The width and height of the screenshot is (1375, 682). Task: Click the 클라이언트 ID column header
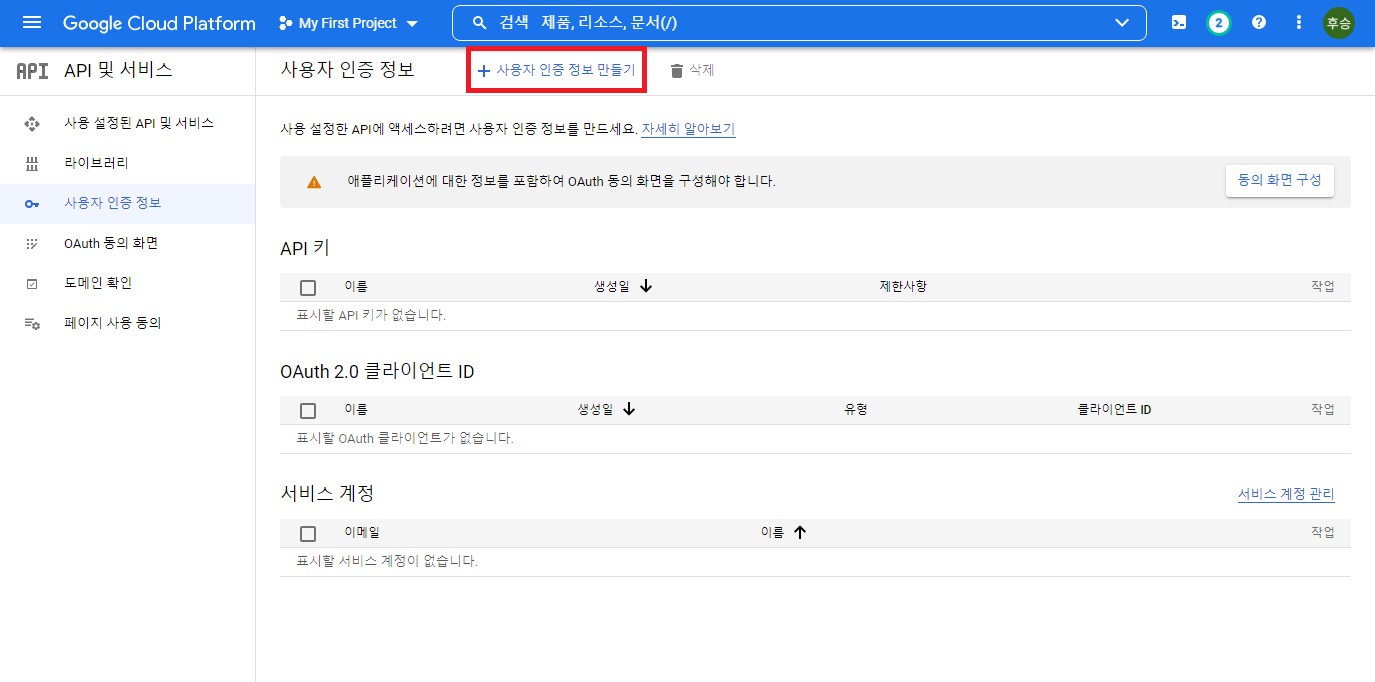pos(1114,410)
